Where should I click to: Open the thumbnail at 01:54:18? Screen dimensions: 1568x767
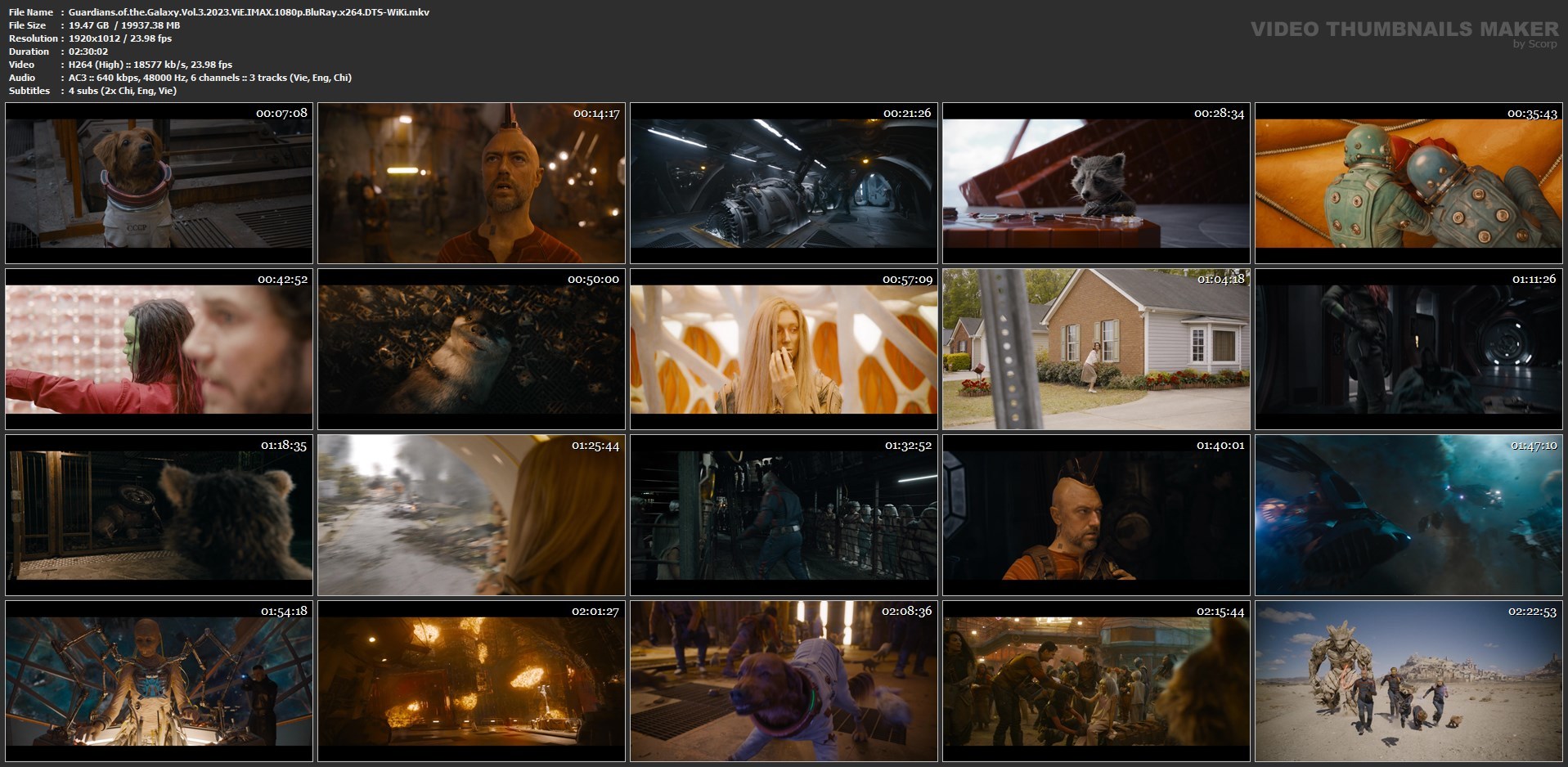click(x=159, y=681)
